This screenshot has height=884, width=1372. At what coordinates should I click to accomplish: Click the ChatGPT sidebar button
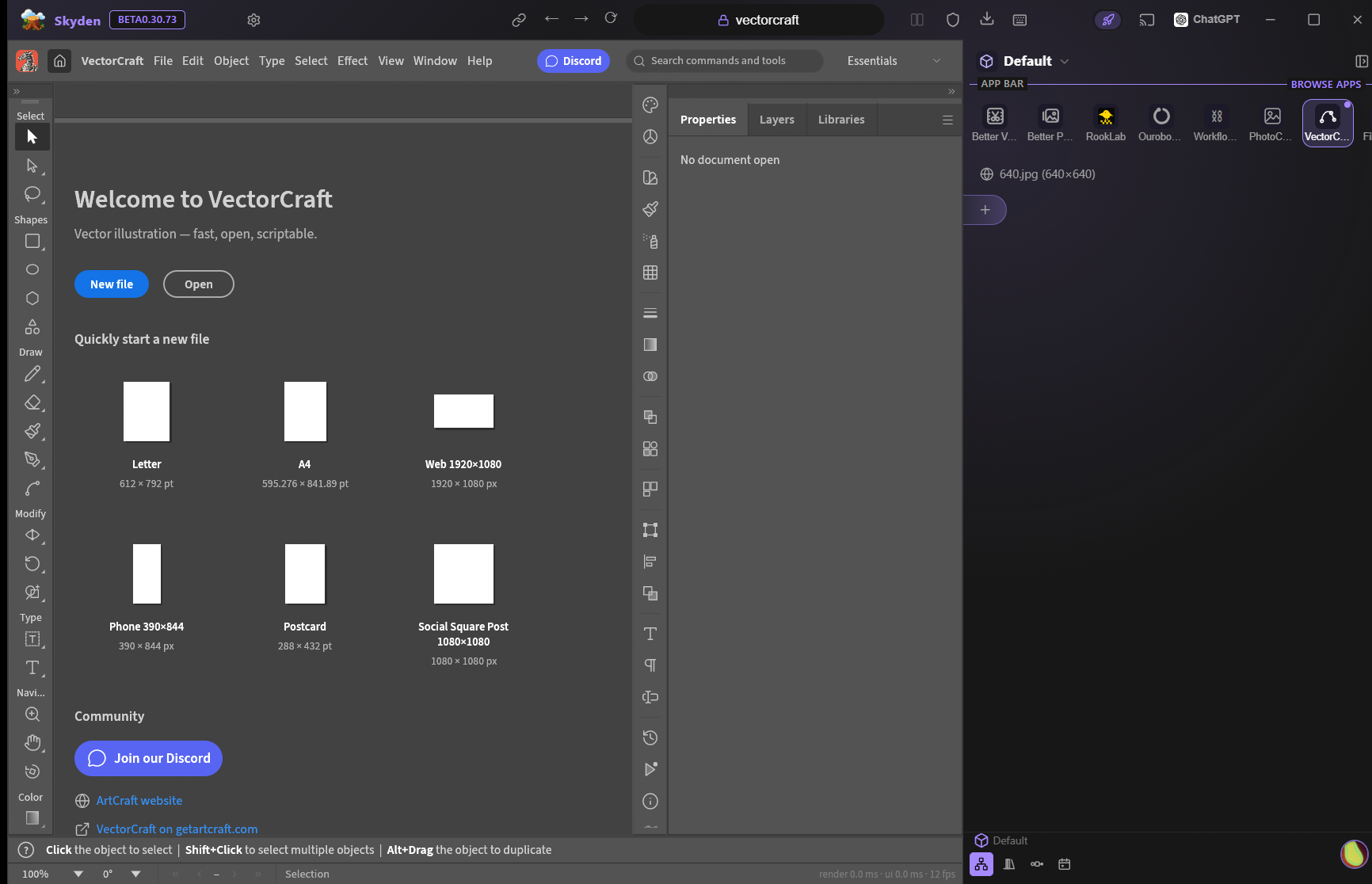(x=1207, y=20)
